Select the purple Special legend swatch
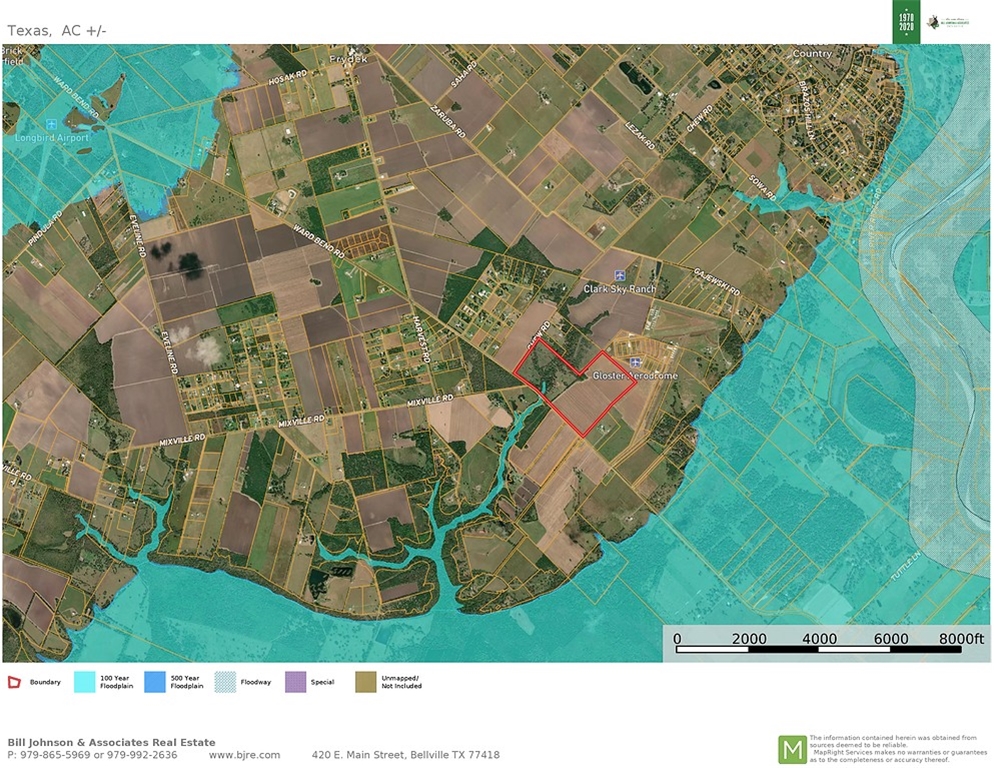 pos(296,683)
